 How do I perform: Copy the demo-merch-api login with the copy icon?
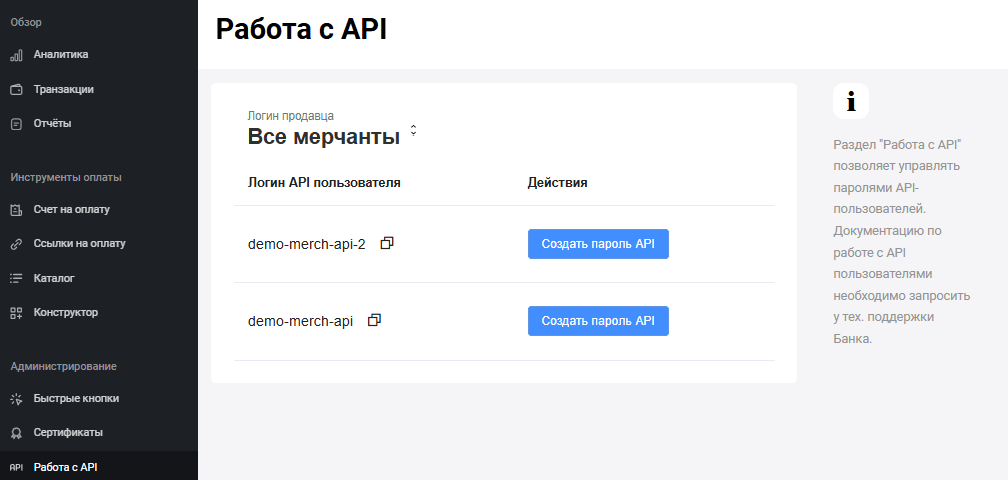[x=375, y=320]
